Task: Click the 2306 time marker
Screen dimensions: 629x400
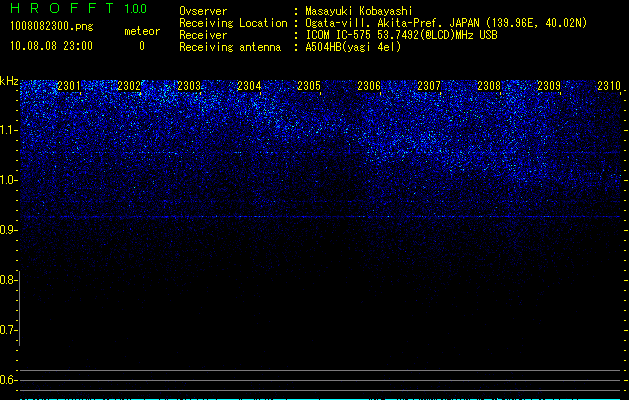Action: [x=369, y=86]
